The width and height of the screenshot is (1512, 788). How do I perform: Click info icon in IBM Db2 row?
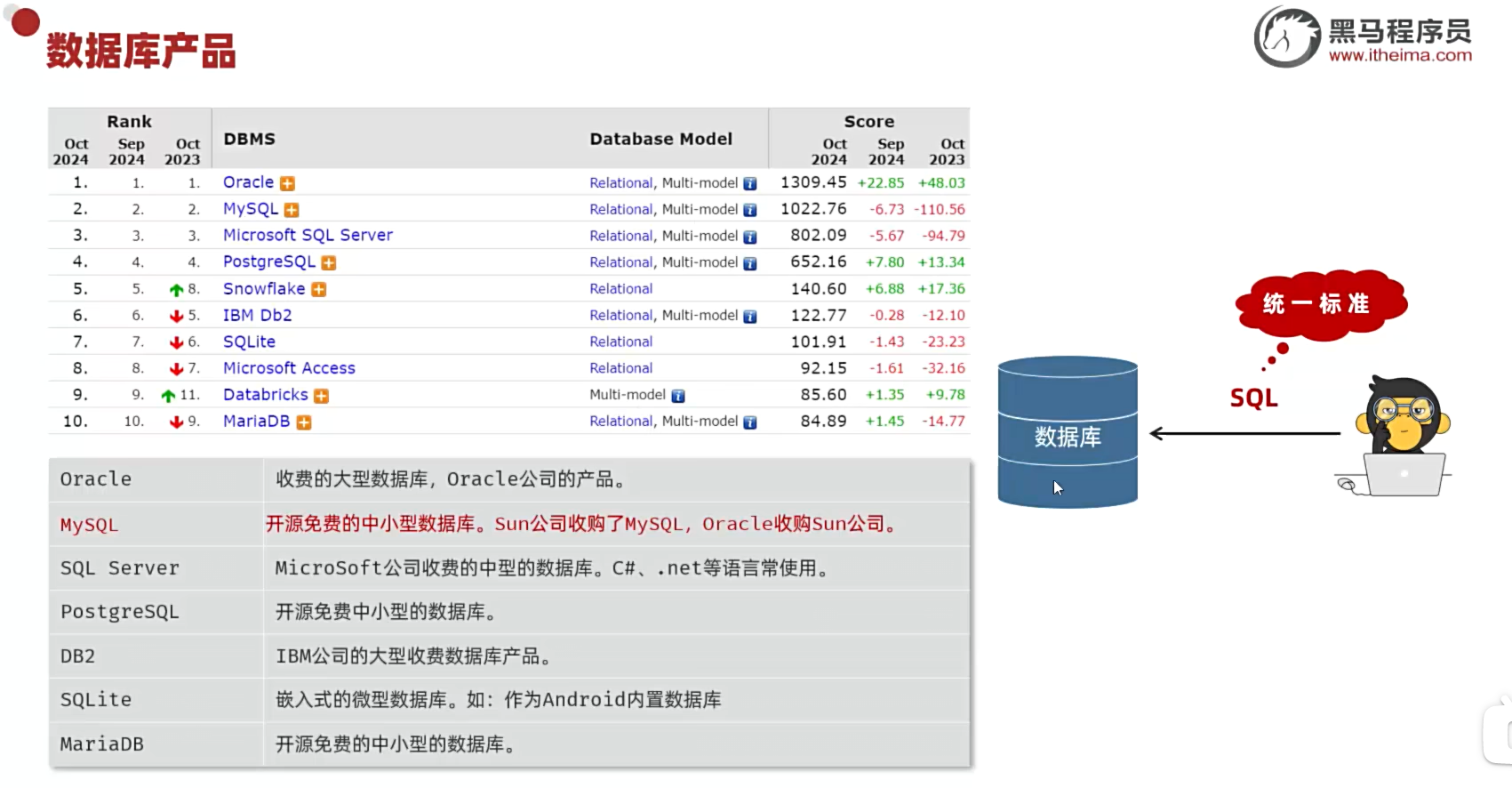[750, 317]
